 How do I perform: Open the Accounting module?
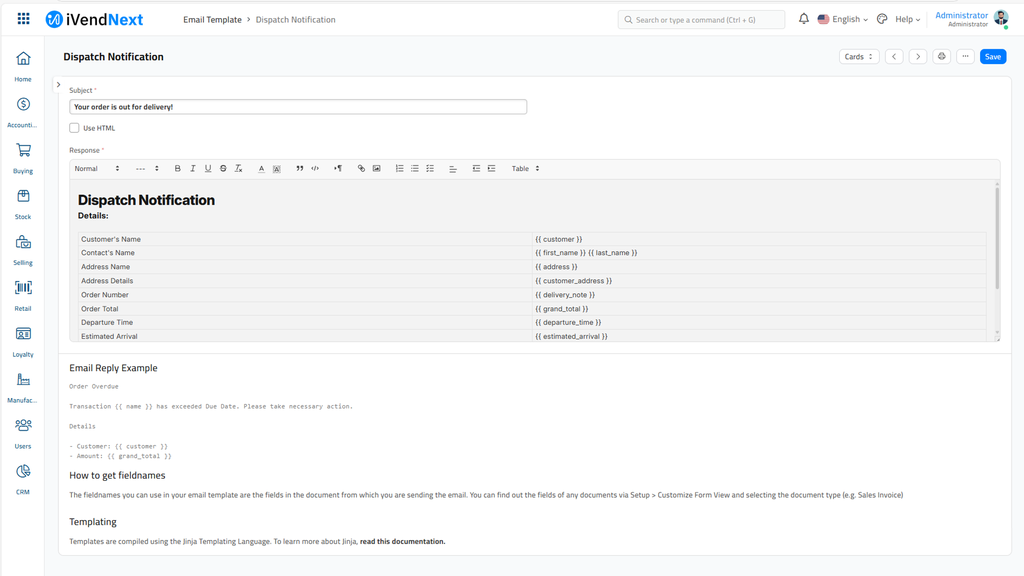(23, 112)
